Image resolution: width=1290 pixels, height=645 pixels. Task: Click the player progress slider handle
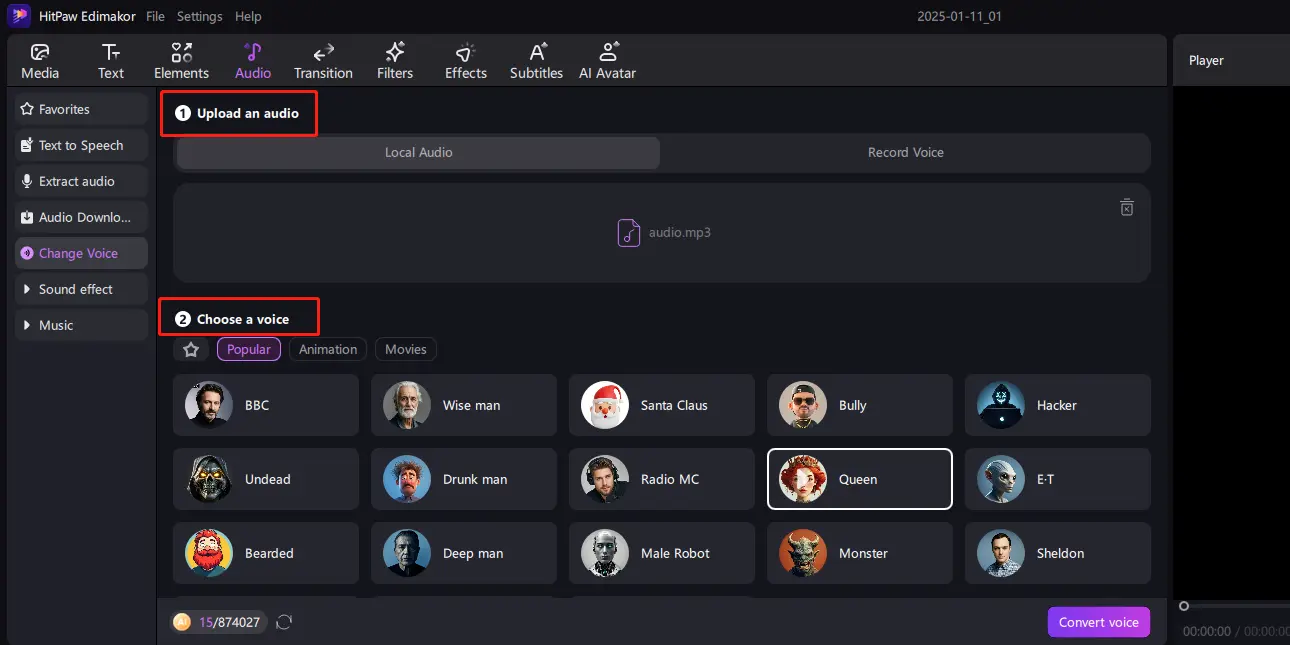point(1184,606)
